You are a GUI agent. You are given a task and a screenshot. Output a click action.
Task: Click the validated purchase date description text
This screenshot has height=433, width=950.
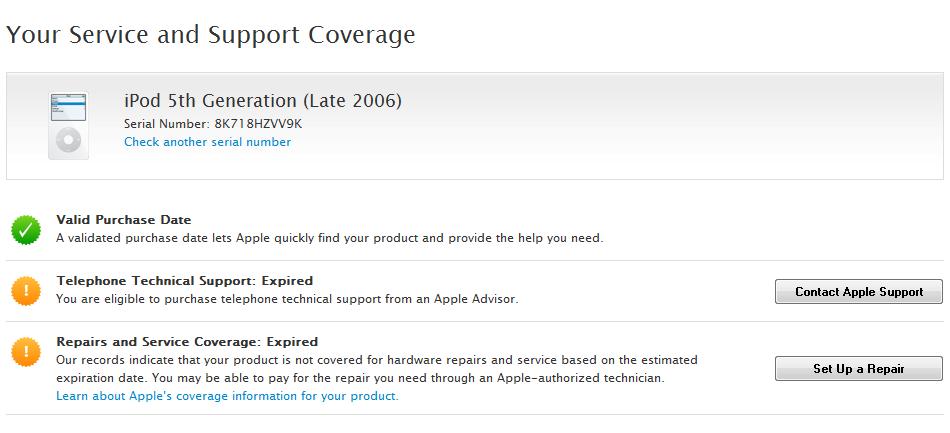329,238
